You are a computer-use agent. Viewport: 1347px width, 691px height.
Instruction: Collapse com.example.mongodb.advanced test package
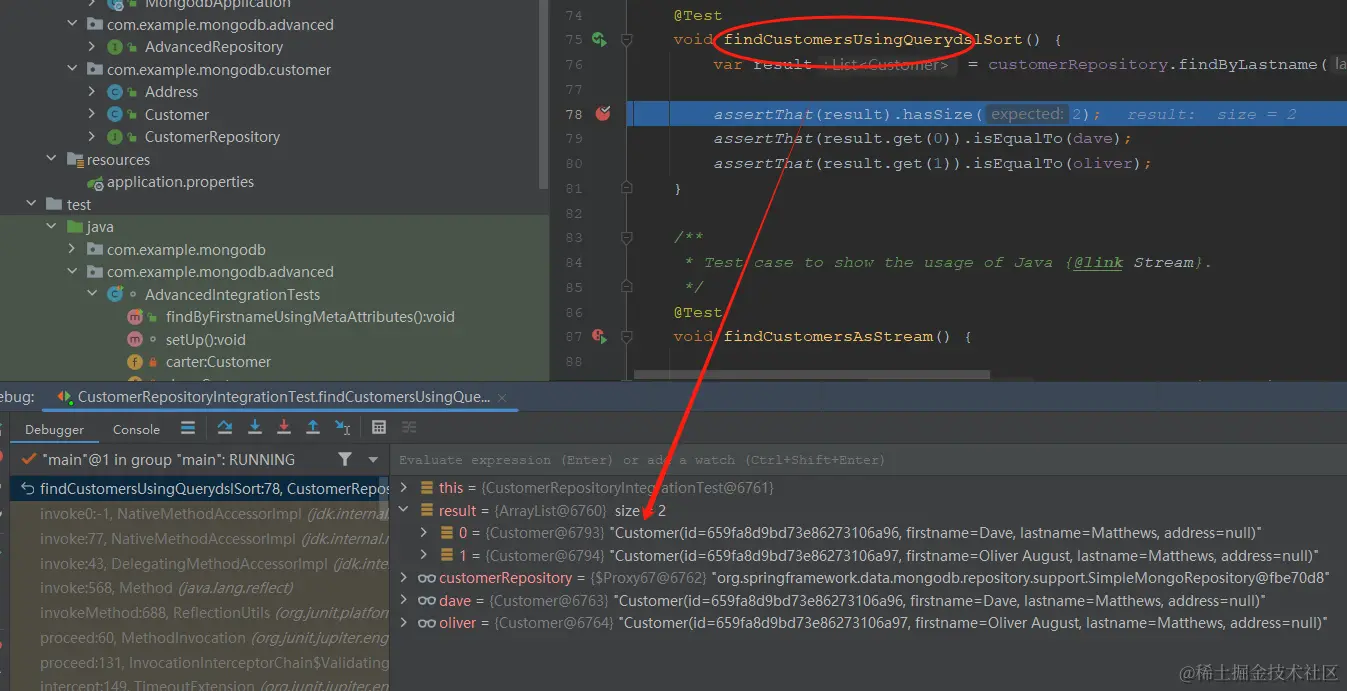click(x=72, y=272)
